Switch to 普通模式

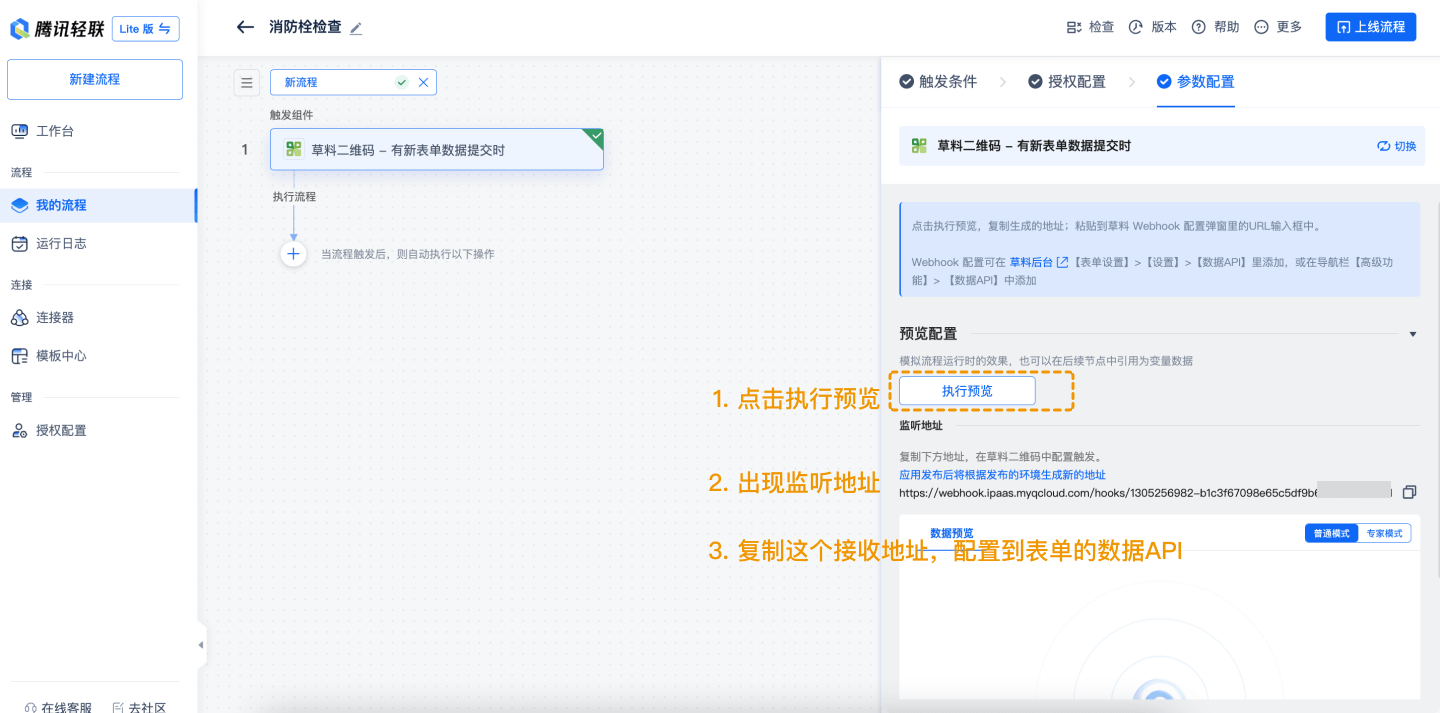click(1331, 533)
